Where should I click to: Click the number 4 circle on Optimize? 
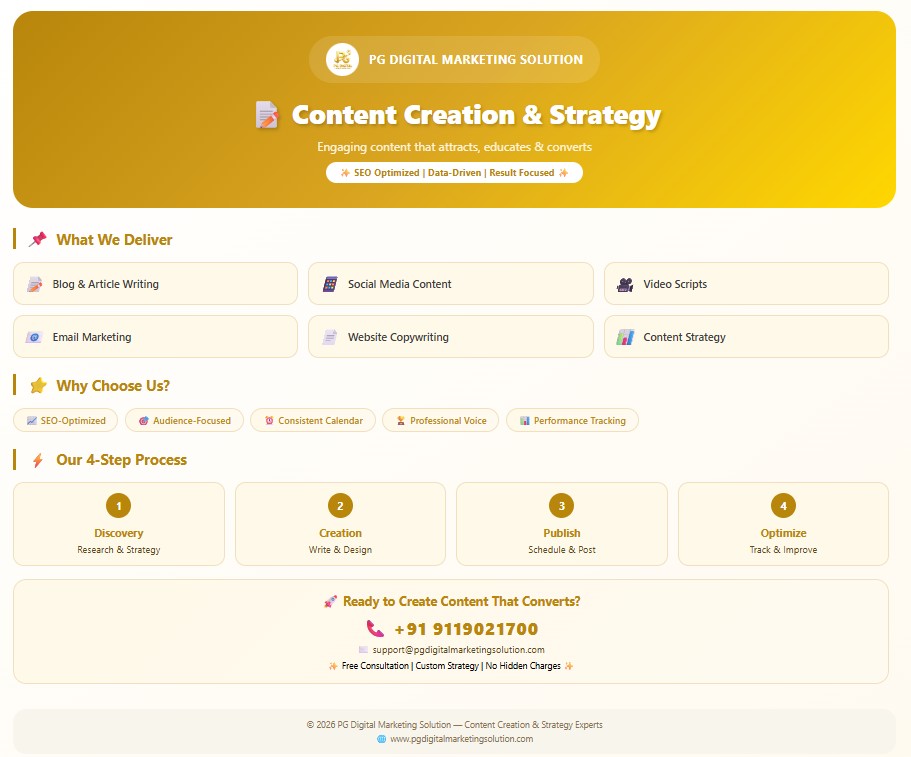click(x=783, y=505)
